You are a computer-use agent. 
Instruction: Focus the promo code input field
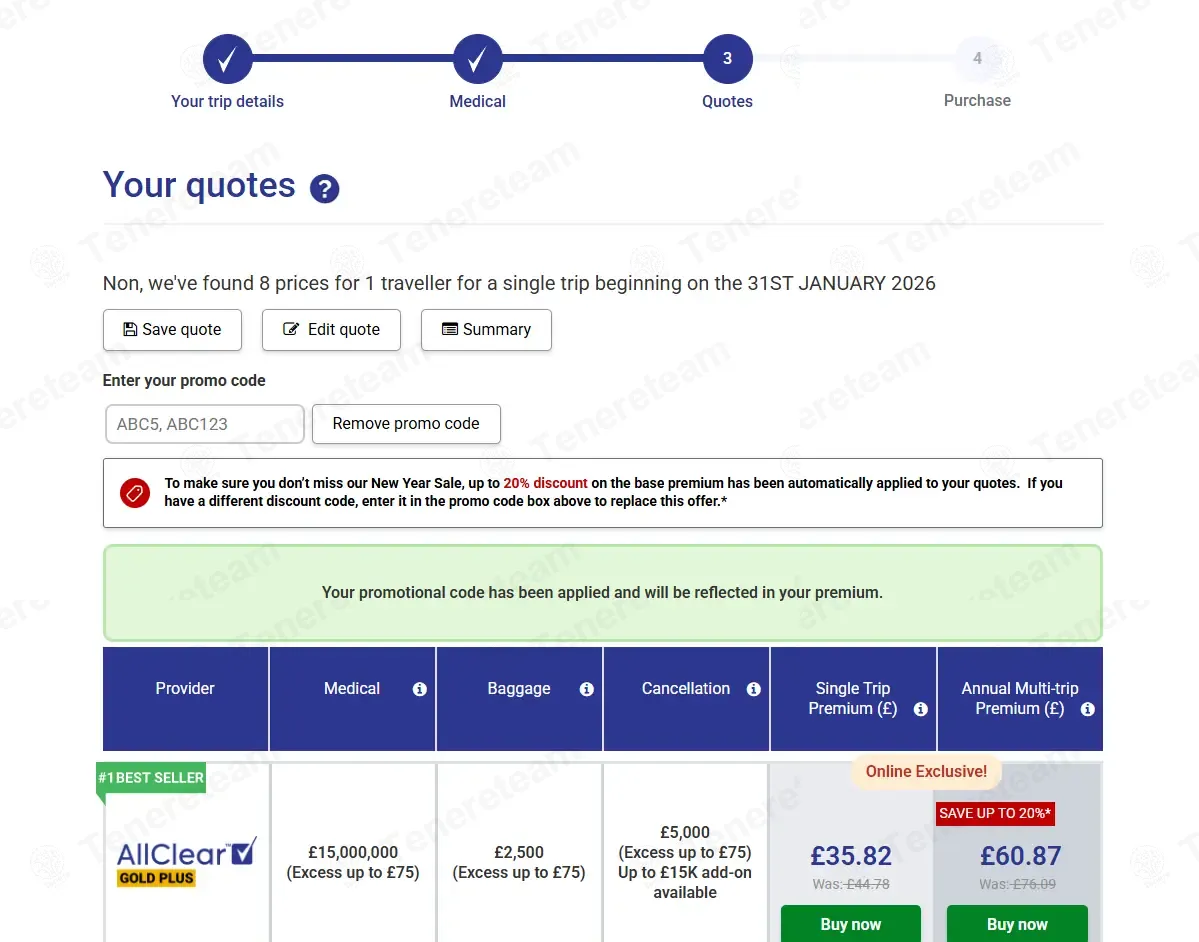tap(204, 424)
